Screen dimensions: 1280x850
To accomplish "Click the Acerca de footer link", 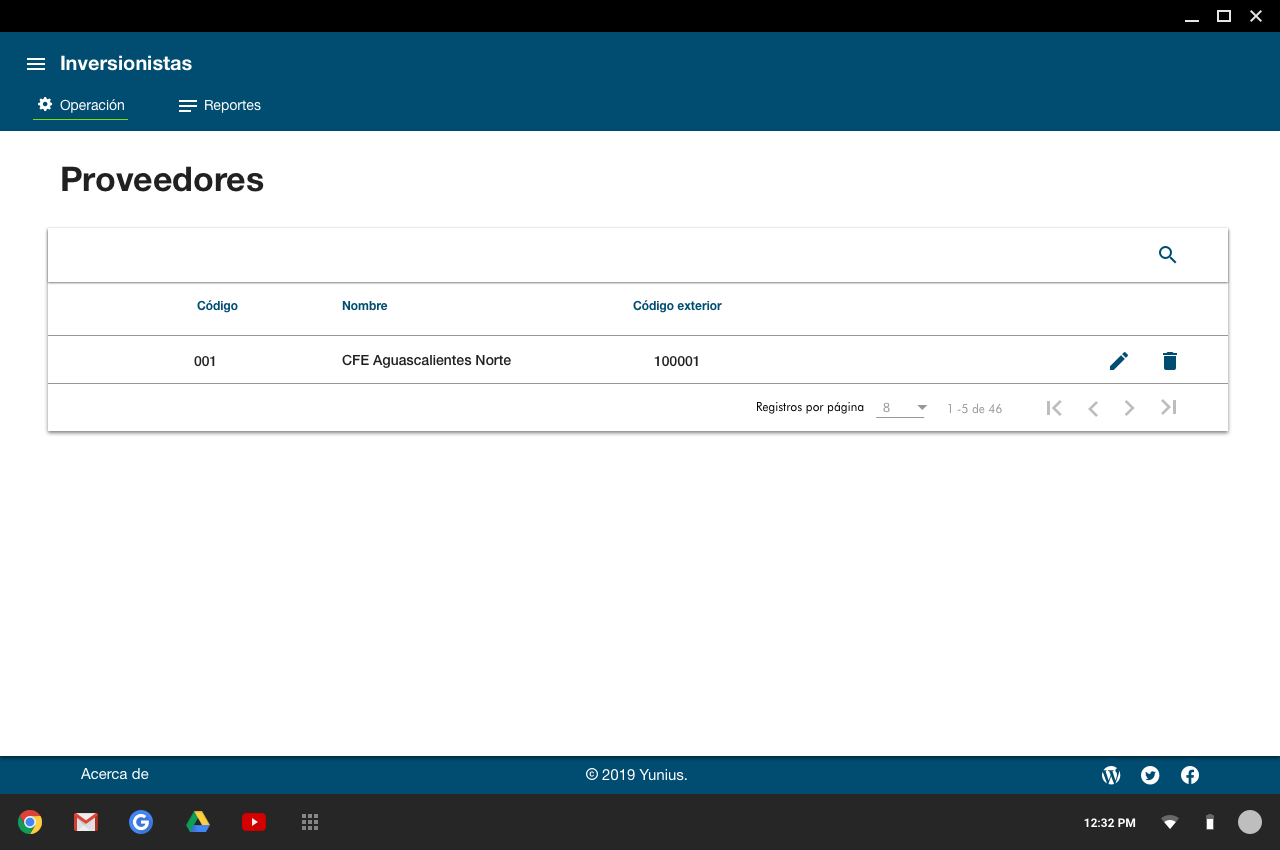I will [115, 774].
